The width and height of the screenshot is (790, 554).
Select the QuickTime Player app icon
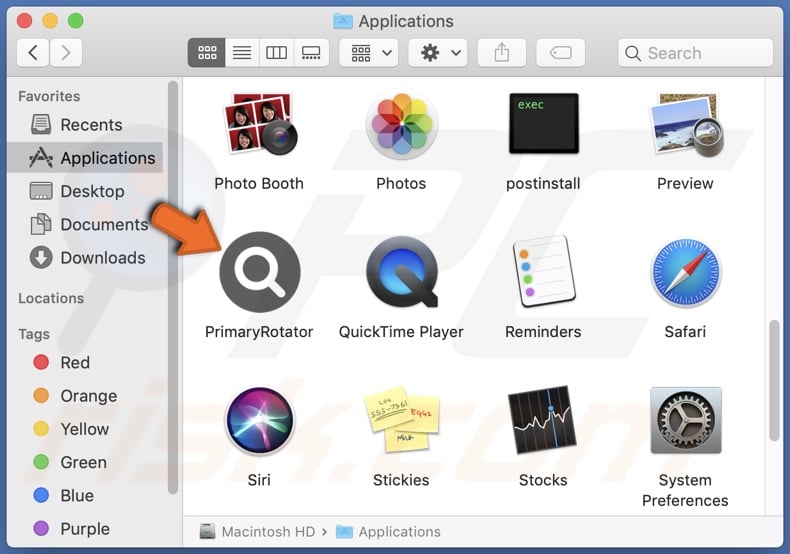pyautogui.click(x=402, y=272)
